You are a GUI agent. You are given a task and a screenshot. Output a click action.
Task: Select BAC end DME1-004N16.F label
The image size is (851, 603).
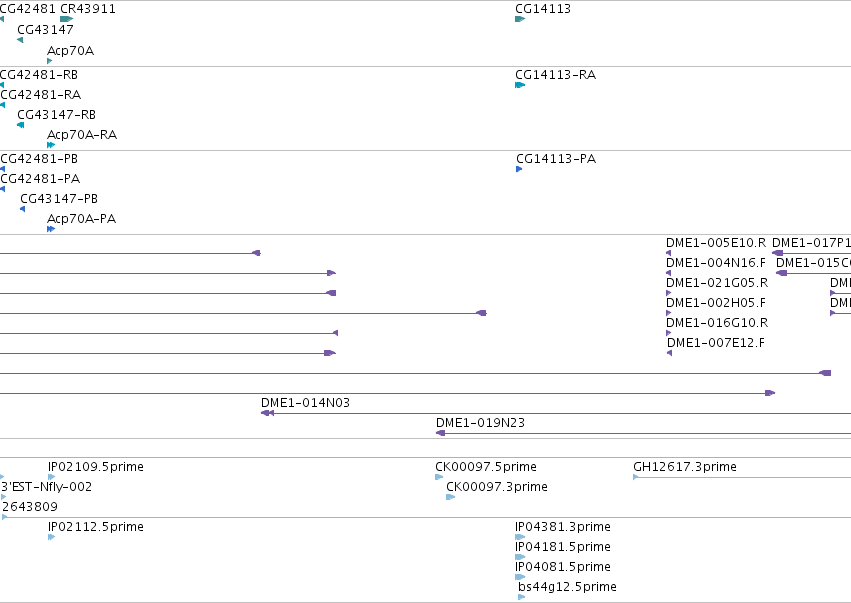716,263
